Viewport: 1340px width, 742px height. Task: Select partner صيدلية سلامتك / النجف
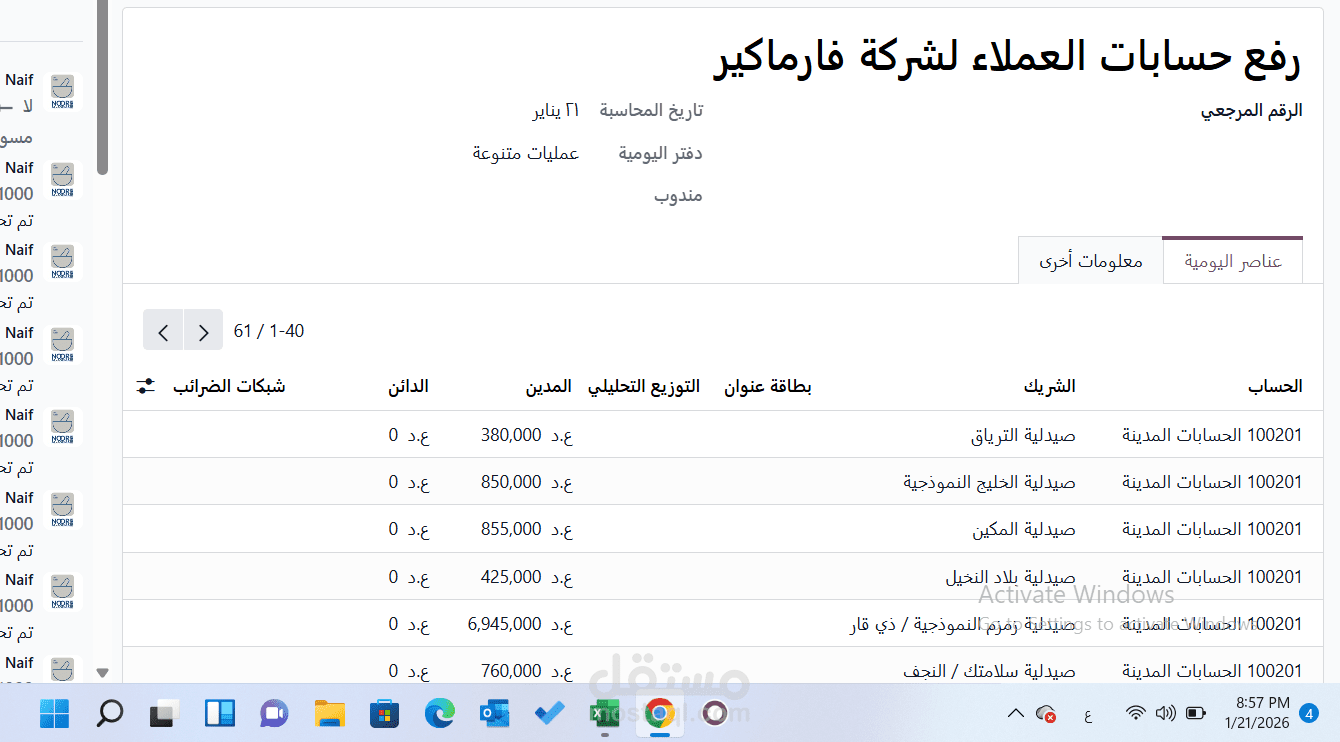989,671
